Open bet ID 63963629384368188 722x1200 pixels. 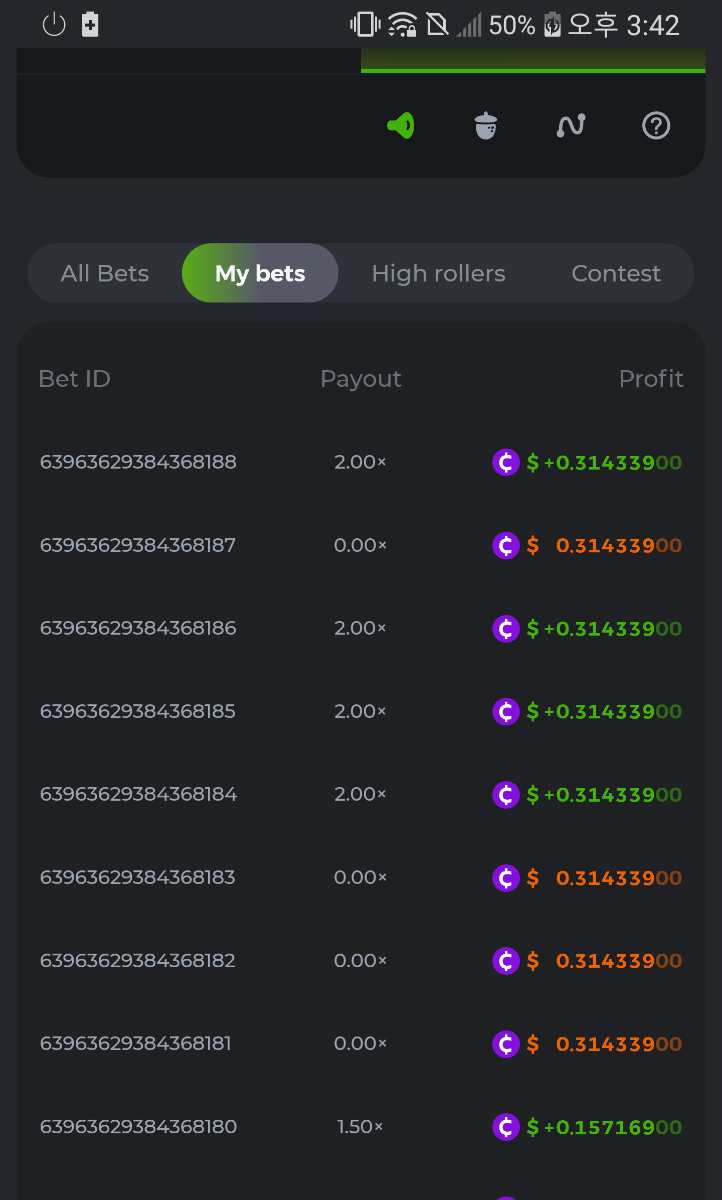click(138, 462)
